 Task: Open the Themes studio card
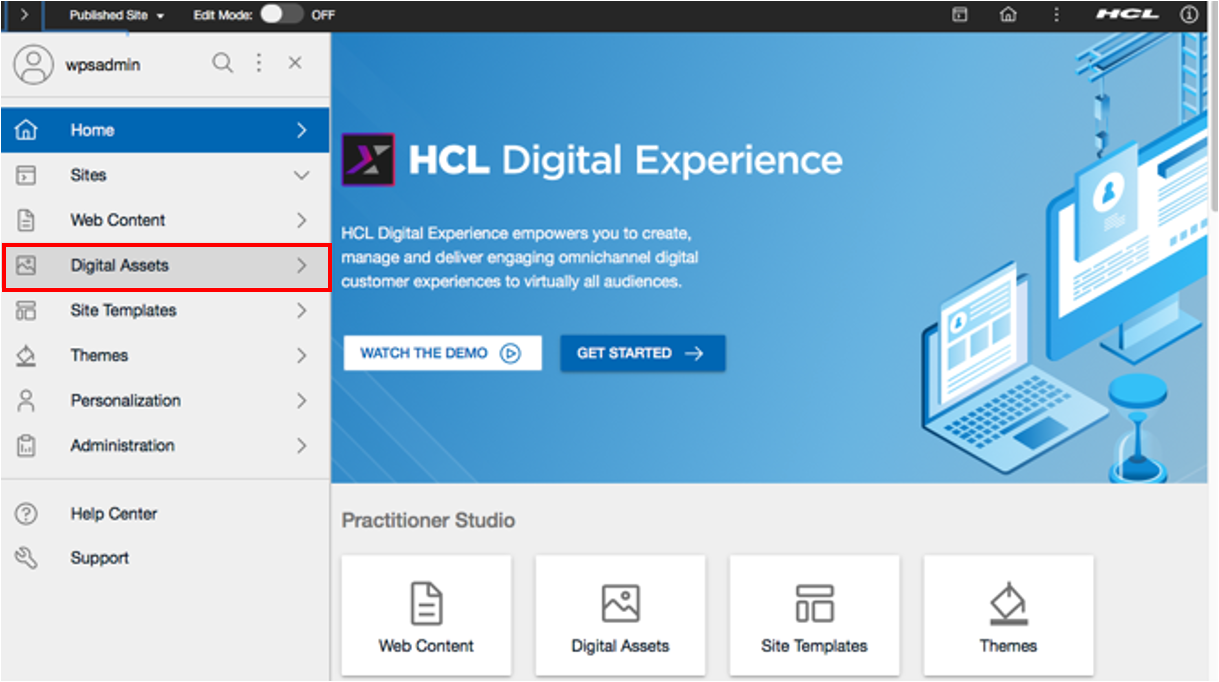point(1008,617)
